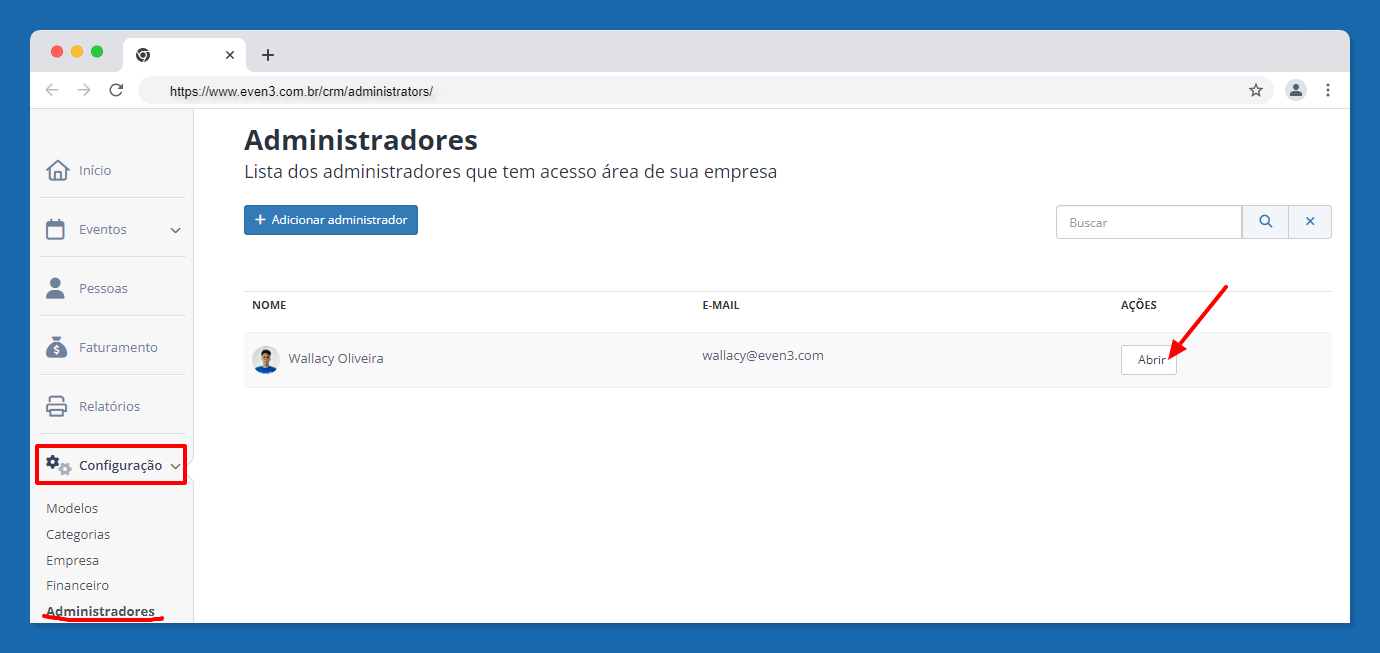
Task: Click Abrir for Wallacy Oliveira
Action: [x=1149, y=360]
